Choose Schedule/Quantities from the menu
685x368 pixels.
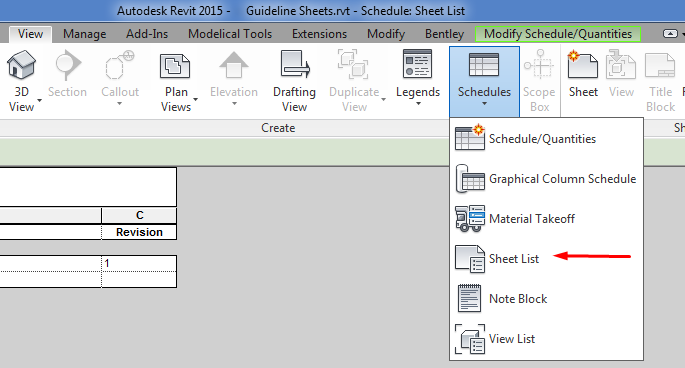[546, 139]
